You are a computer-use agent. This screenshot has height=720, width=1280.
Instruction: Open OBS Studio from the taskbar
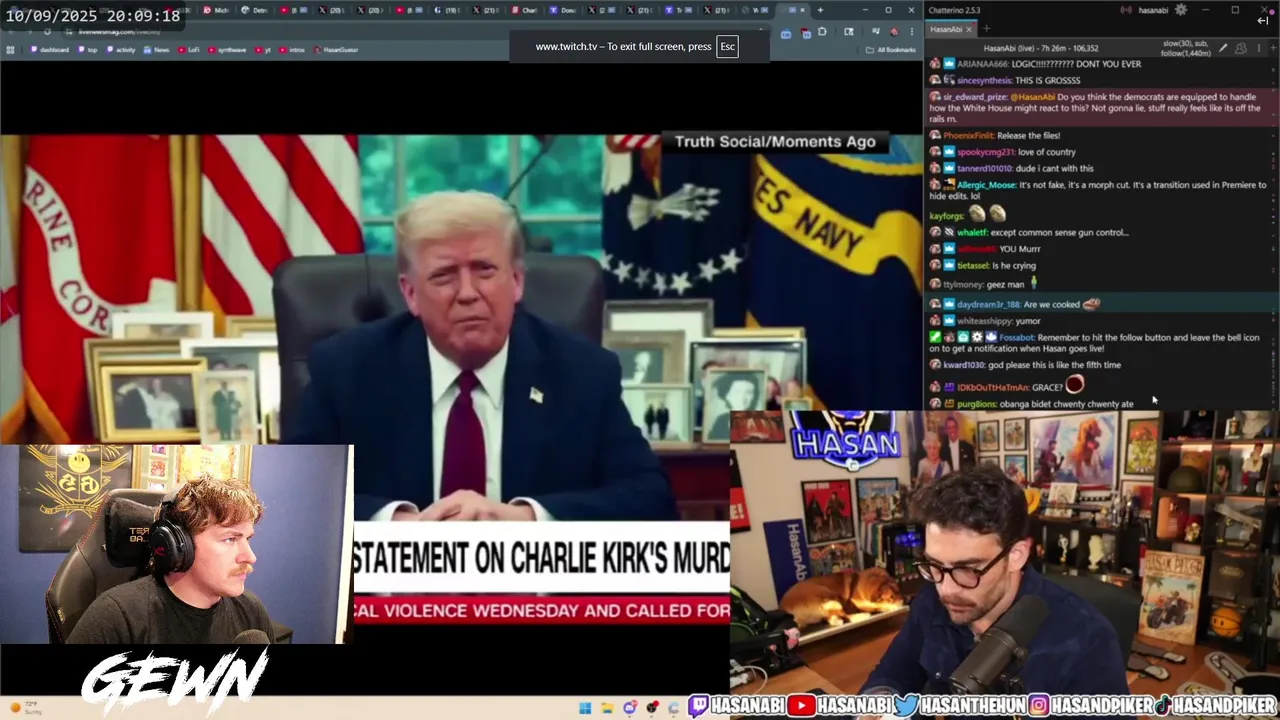click(652, 708)
